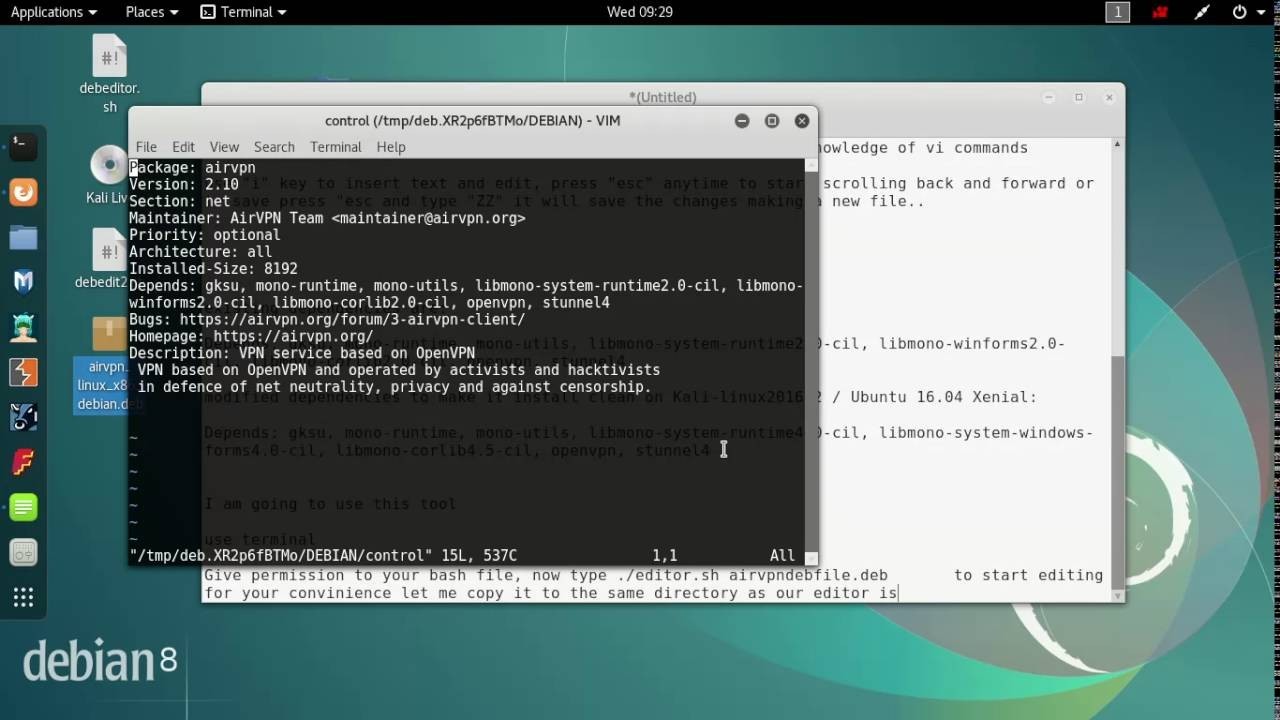Open the debedit2 script file on desktop
Viewport: 1280px width, 720px height.
(108, 258)
